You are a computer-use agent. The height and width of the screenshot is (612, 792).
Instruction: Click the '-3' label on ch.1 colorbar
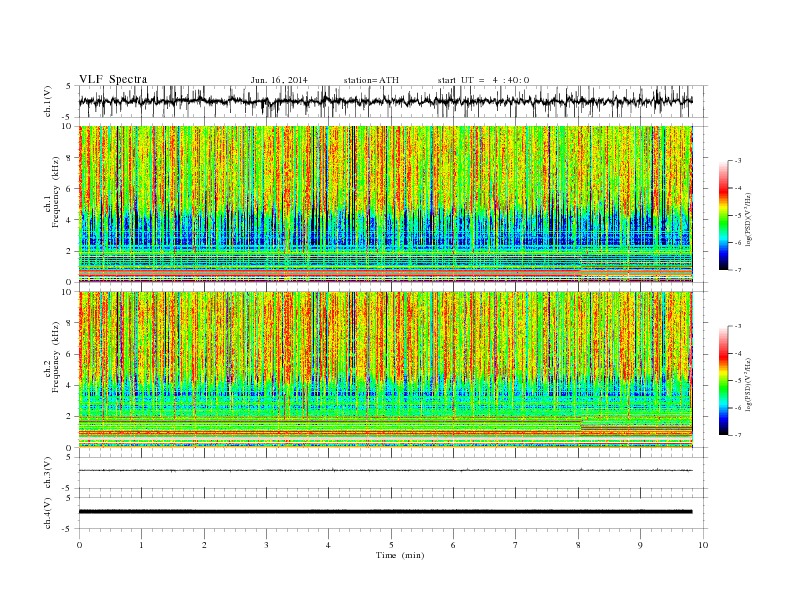[x=738, y=161]
